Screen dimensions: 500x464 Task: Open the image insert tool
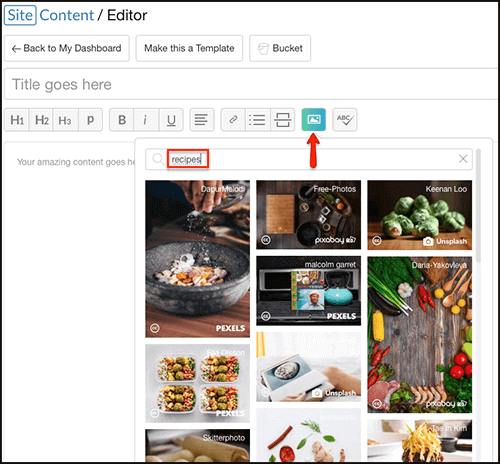[314, 120]
